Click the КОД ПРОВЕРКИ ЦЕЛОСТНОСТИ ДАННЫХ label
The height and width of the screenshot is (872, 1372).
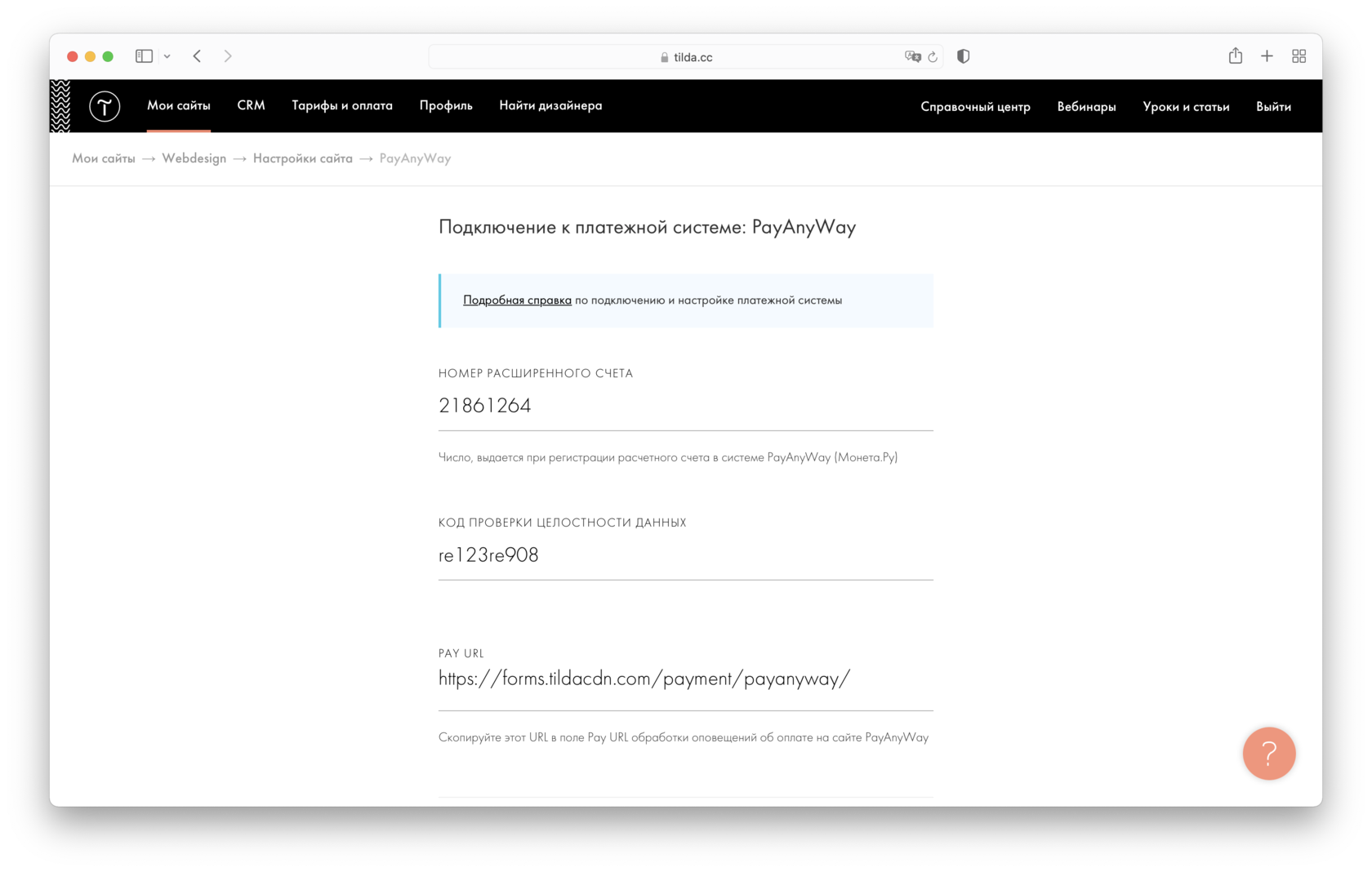[563, 523]
